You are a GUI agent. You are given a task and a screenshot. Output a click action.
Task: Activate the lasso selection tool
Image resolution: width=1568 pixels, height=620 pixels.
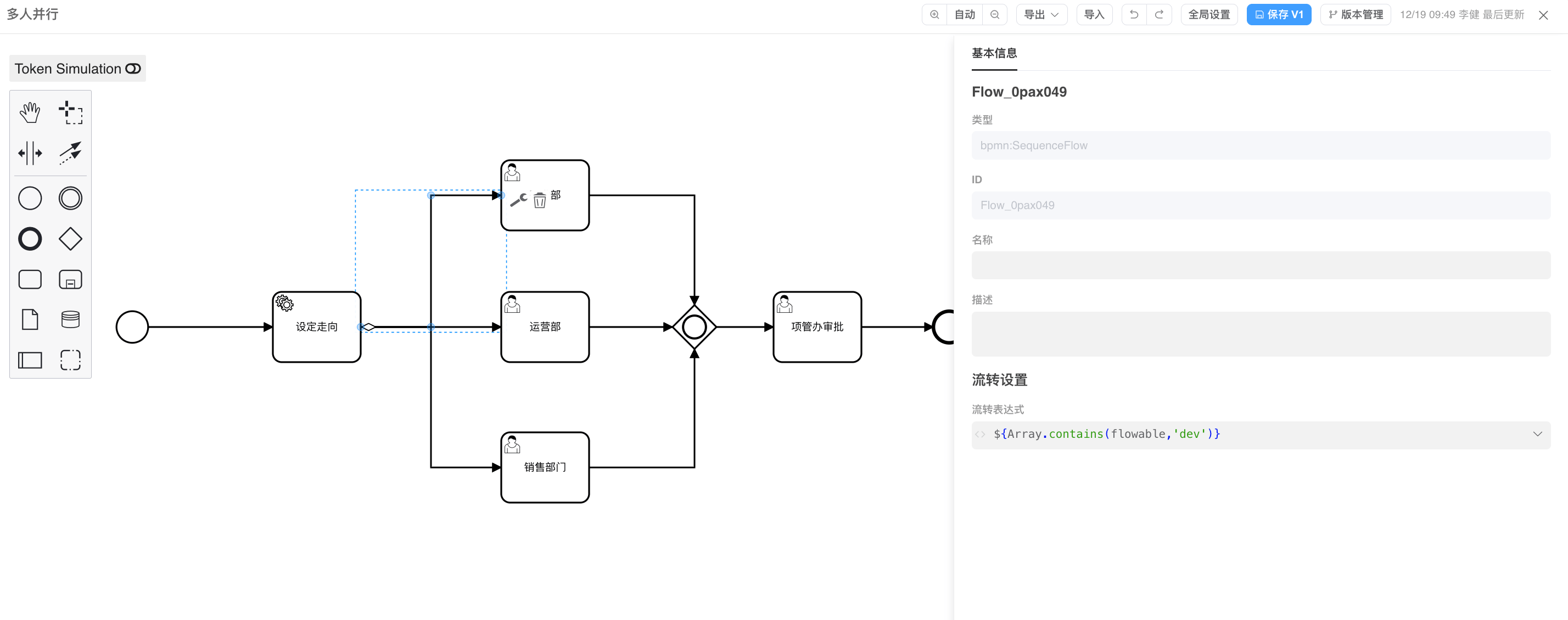(x=71, y=112)
